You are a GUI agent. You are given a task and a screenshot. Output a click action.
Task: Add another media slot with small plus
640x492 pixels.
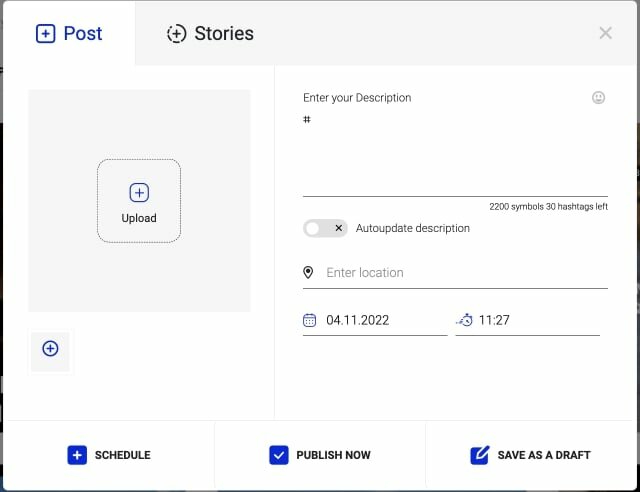pyautogui.click(x=50, y=349)
